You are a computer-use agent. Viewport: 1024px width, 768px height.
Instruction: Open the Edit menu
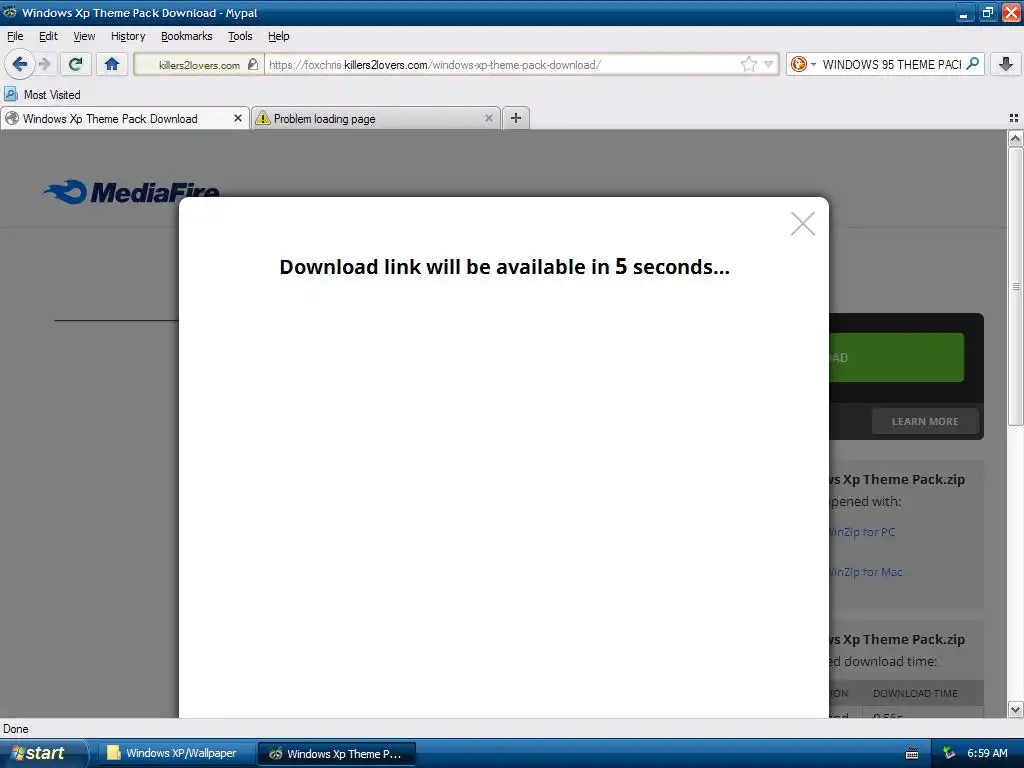click(48, 36)
